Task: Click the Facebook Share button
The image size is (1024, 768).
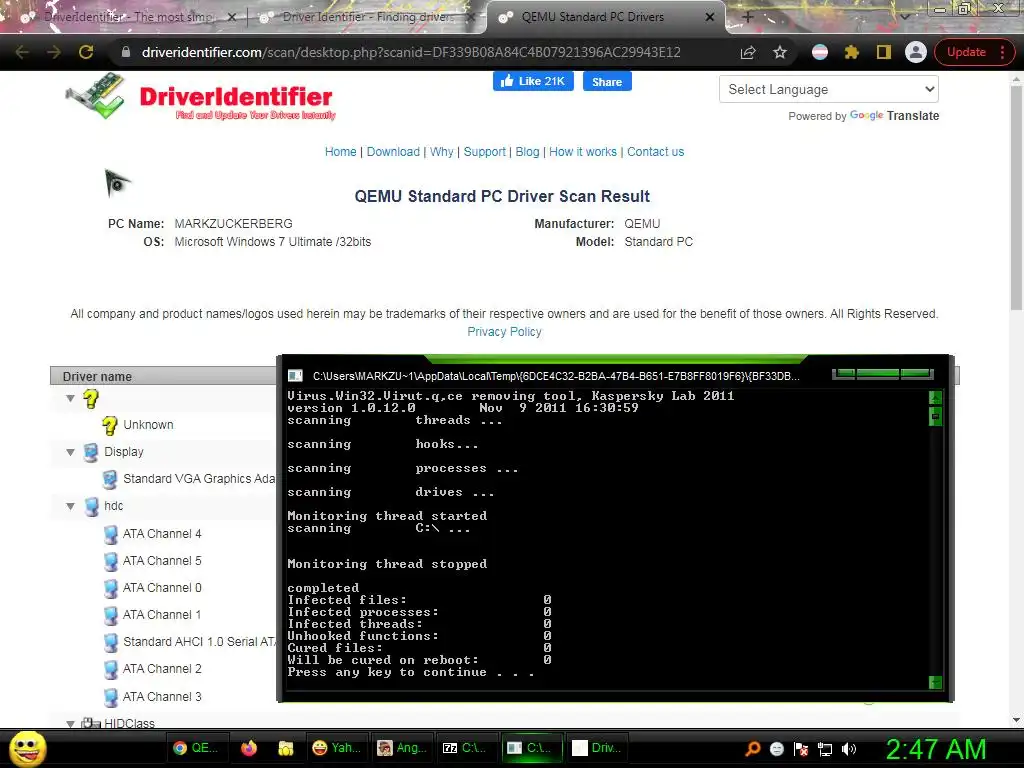Action: point(607,82)
